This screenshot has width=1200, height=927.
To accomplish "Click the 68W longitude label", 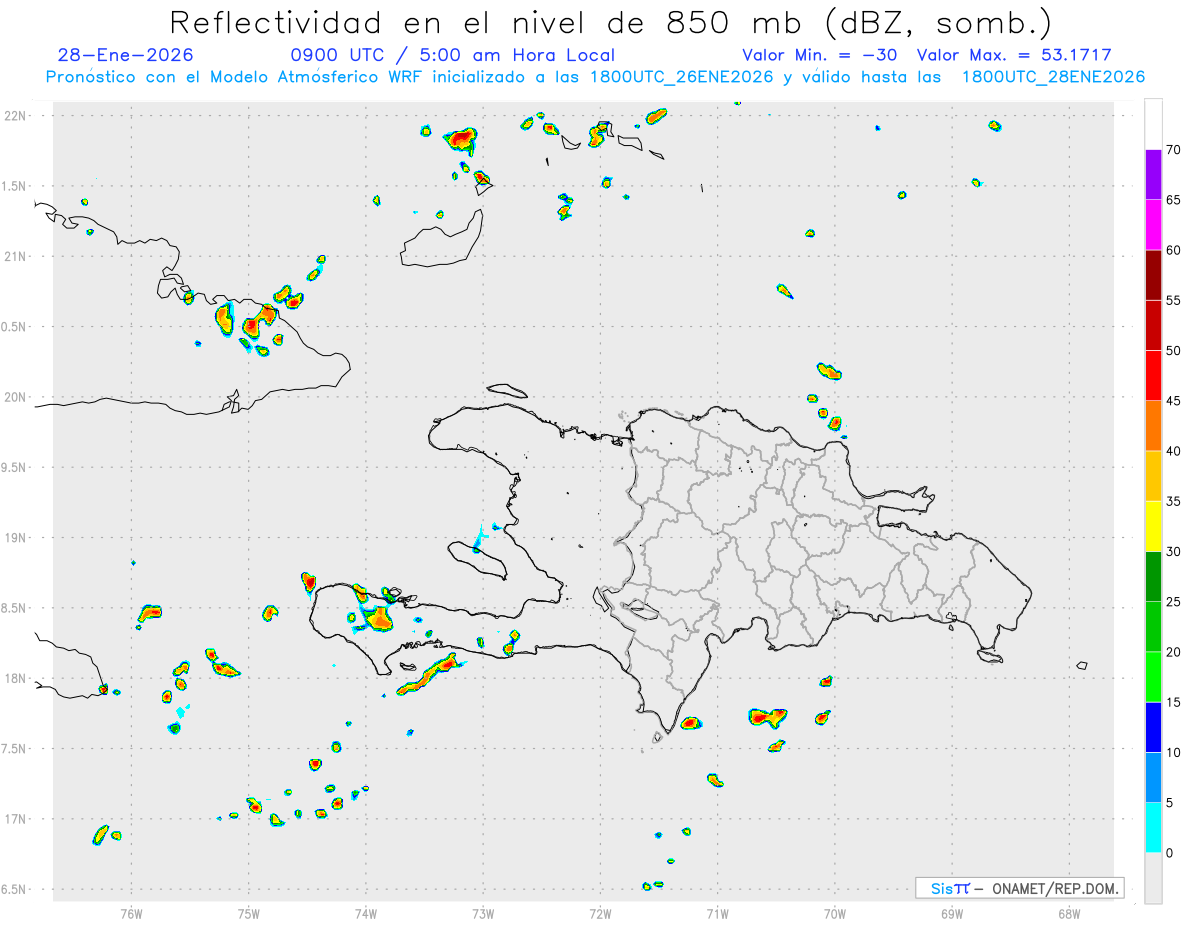I will pos(1069,914).
